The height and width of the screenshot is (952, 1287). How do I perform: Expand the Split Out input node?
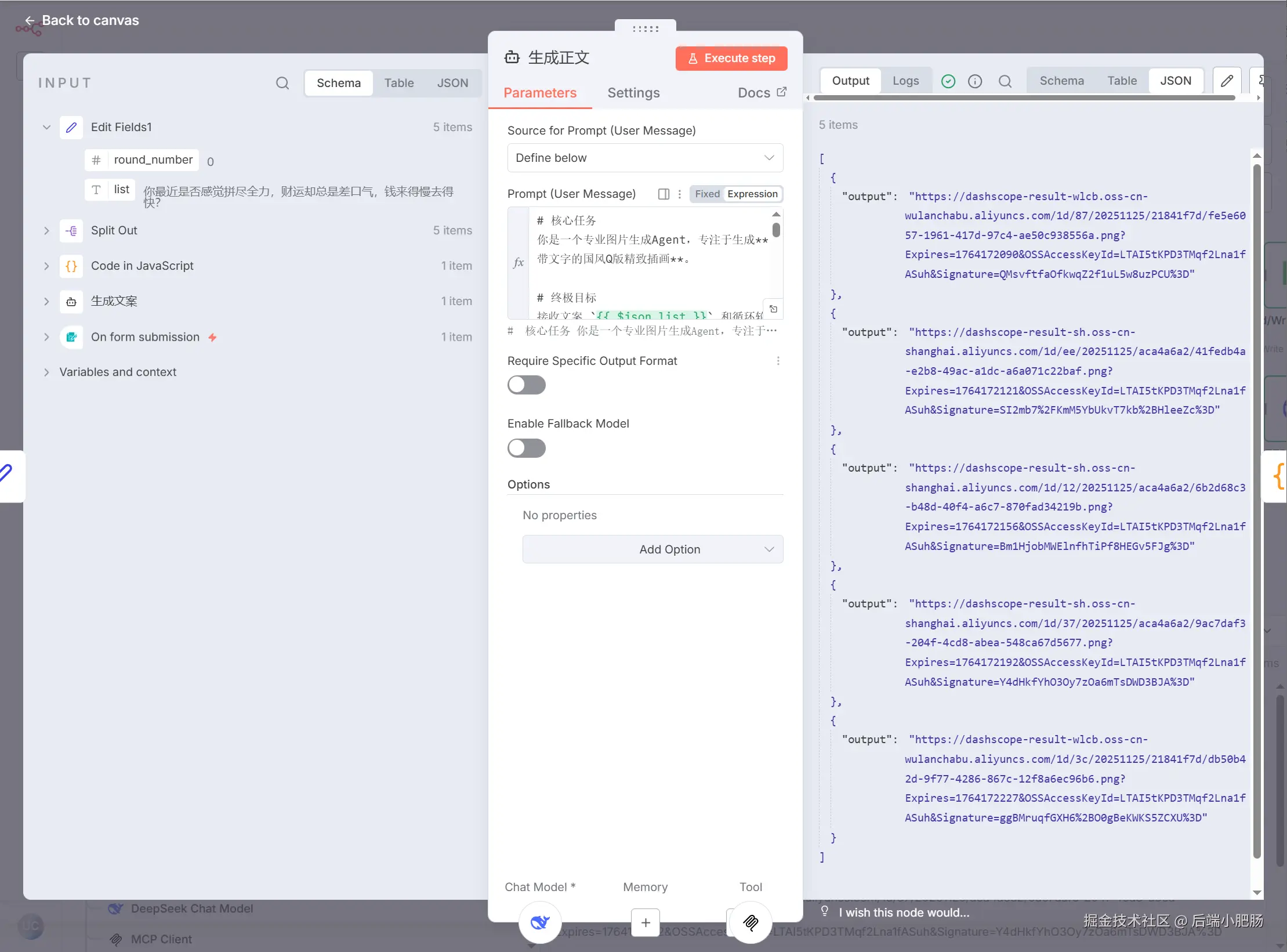pyautogui.click(x=46, y=230)
